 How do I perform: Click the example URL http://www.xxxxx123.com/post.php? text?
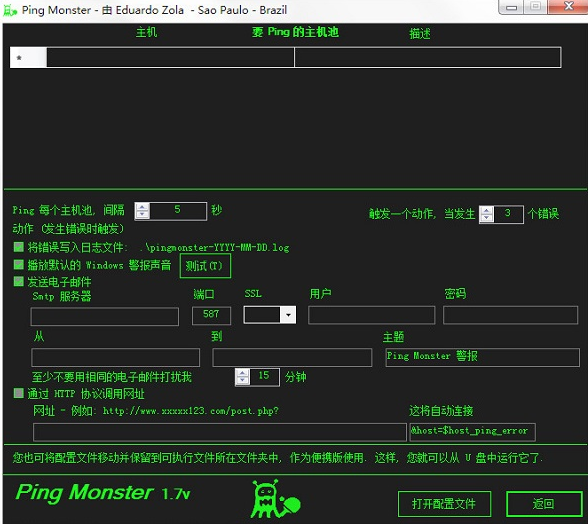coord(190,411)
